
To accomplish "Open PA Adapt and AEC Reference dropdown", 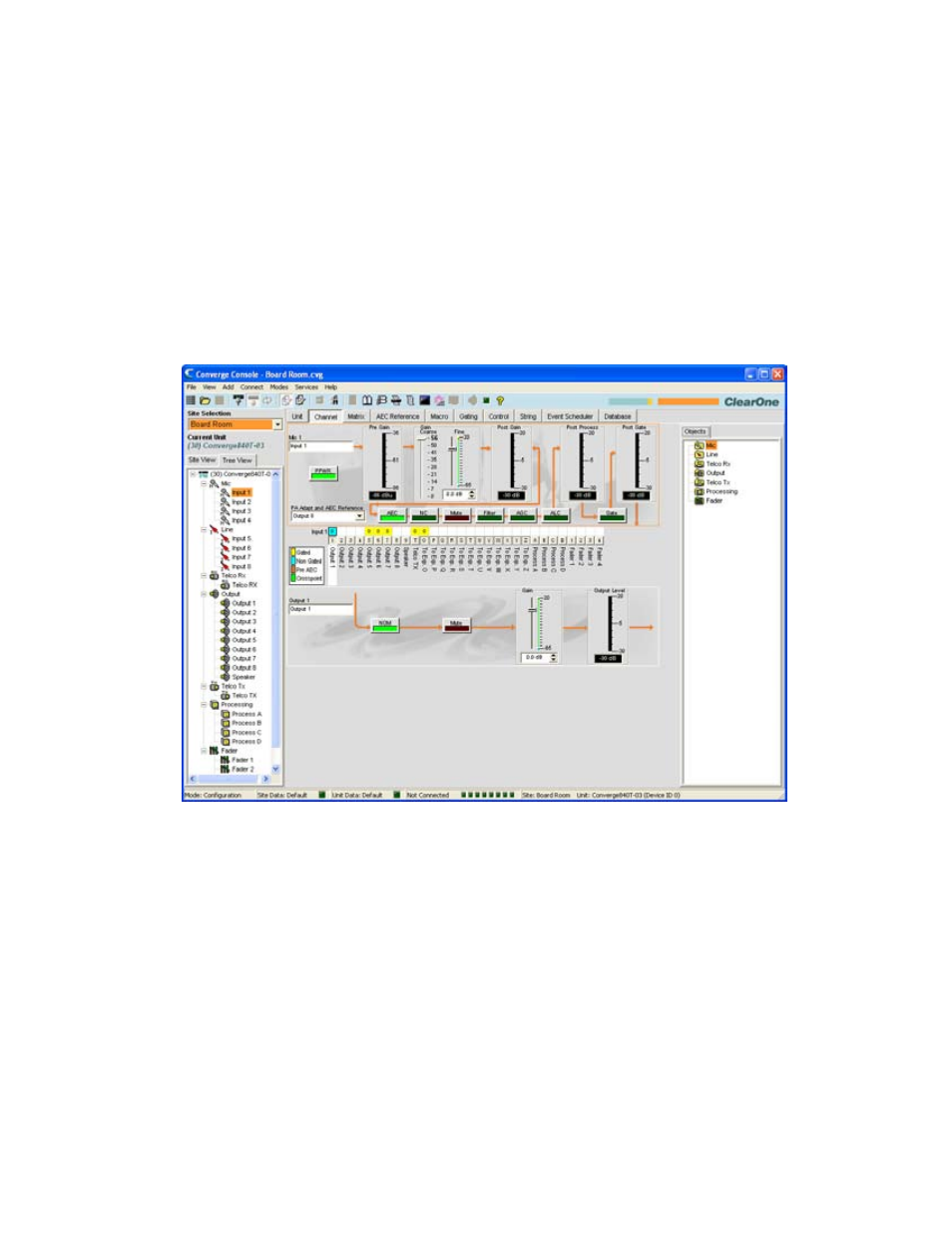I will 359,516.
